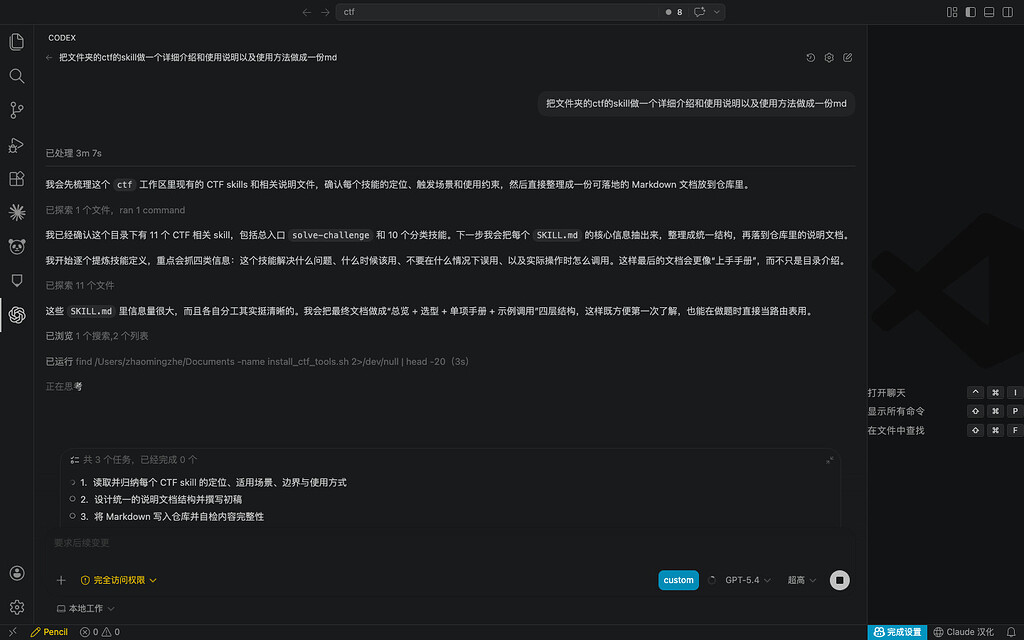Toggle the primary side bar
This screenshot has height=640, width=1024.
point(970,12)
